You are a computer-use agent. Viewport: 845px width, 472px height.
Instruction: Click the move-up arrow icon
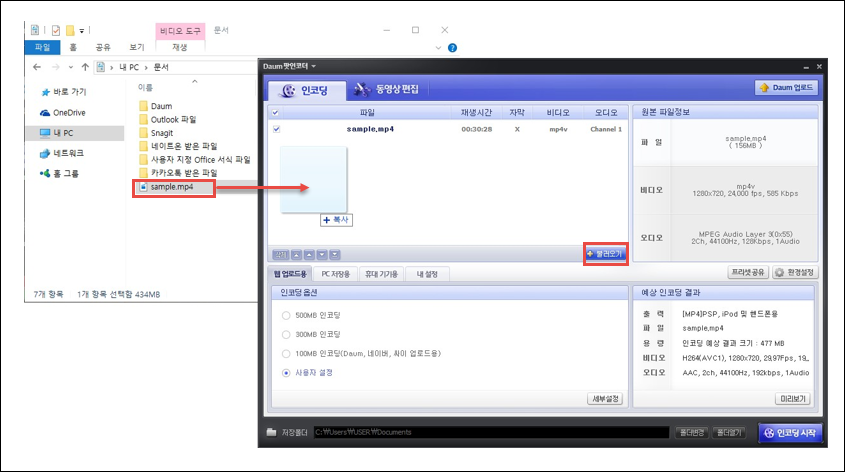pyautogui.click(x=309, y=255)
